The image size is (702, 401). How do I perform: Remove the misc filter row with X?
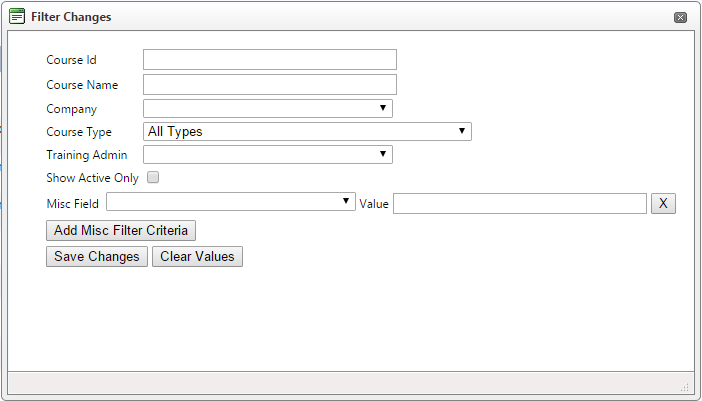[663, 204]
